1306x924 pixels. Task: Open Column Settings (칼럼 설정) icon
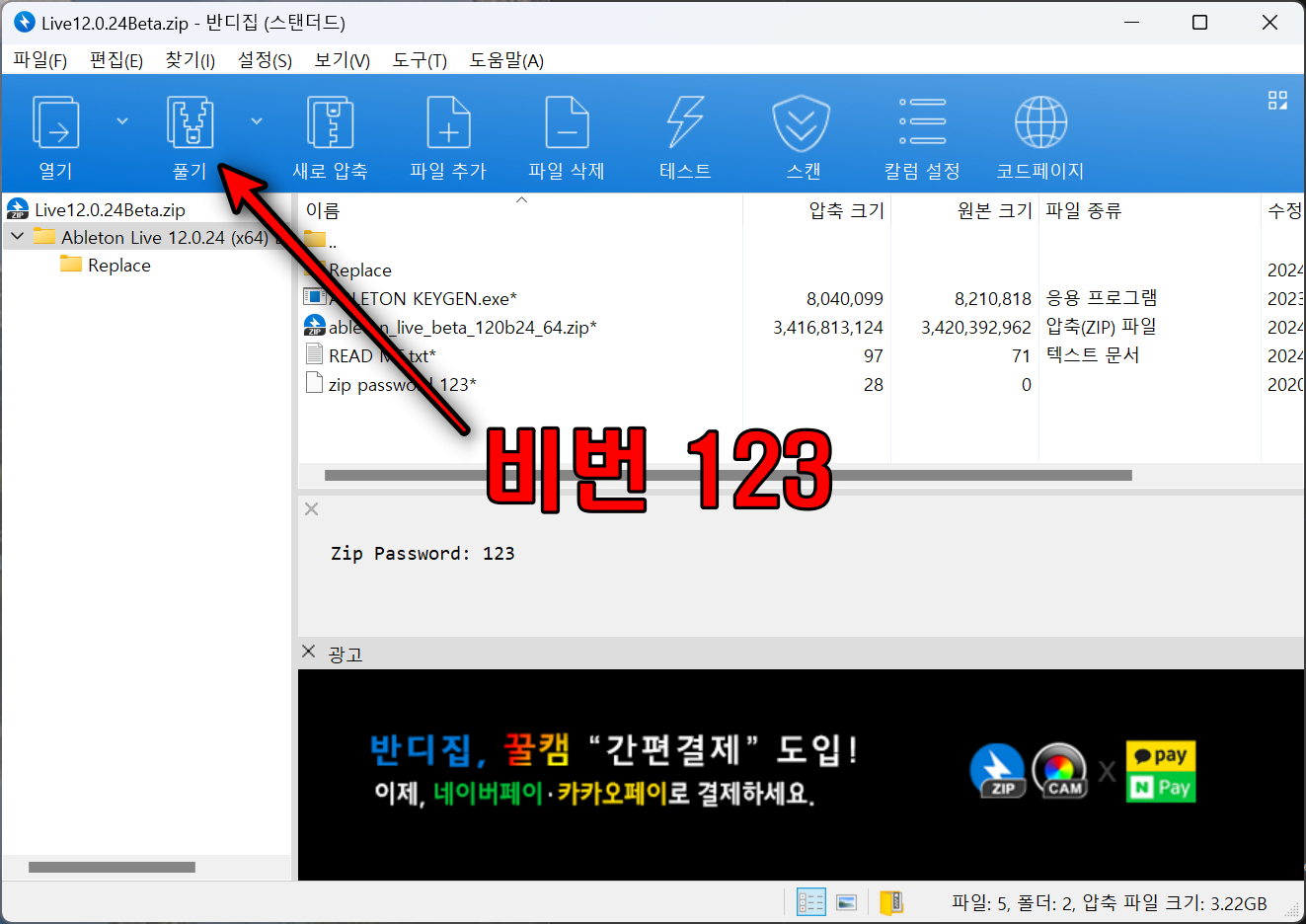(x=922, y=122)
